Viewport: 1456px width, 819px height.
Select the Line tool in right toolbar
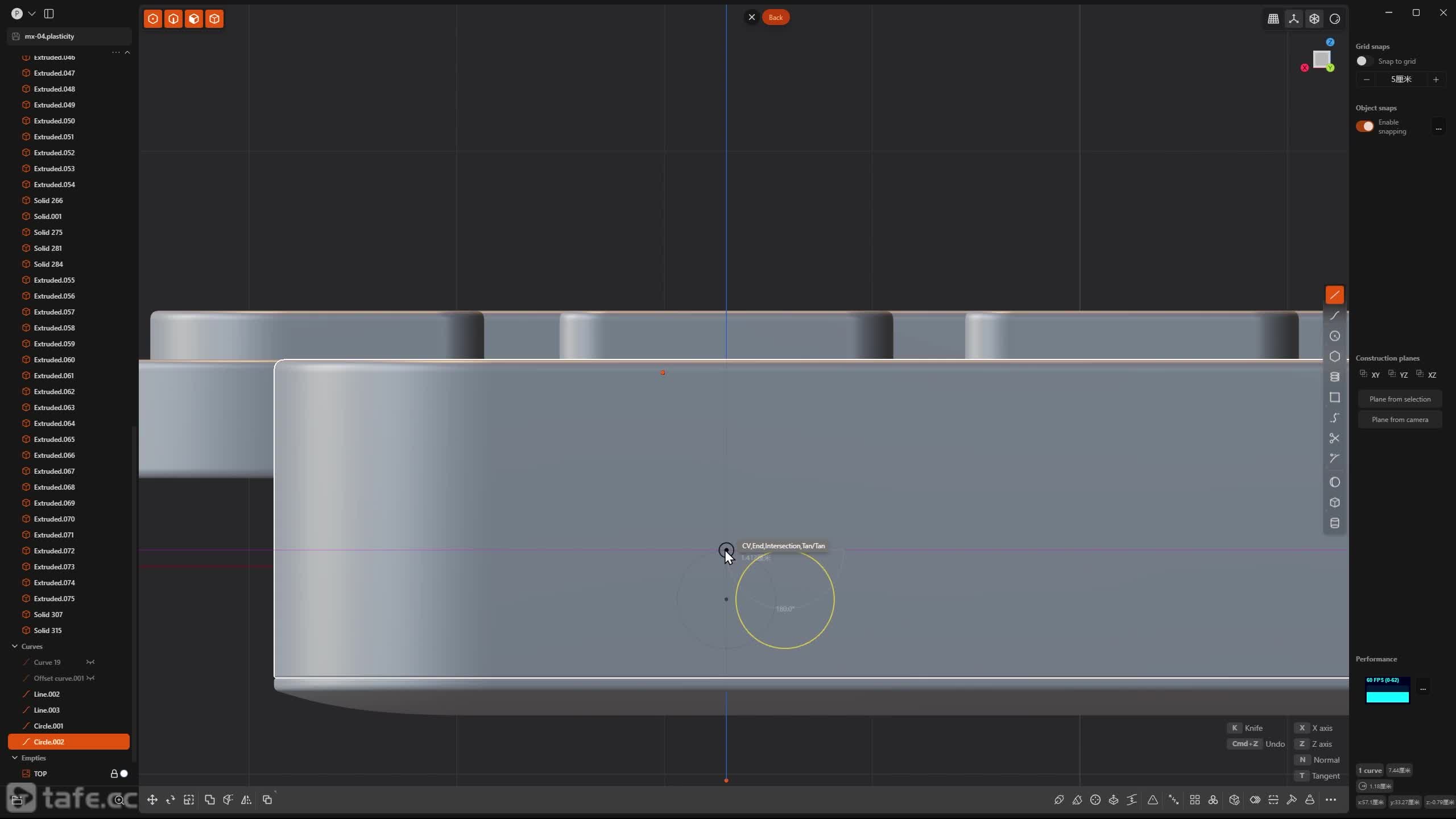[x=1334, y=295]
